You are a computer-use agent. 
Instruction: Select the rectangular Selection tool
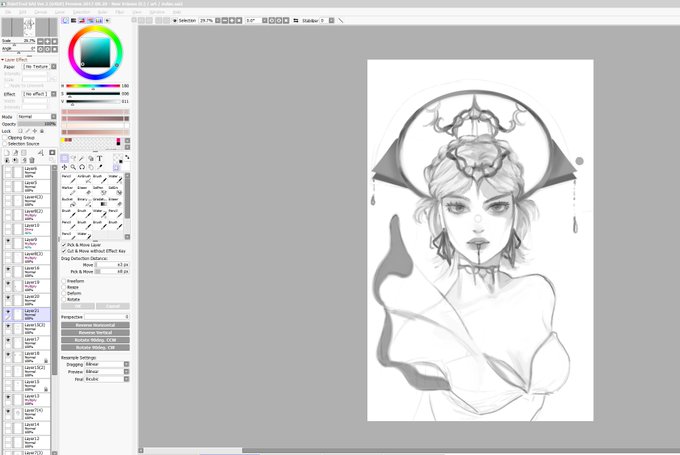click(64, 158)
